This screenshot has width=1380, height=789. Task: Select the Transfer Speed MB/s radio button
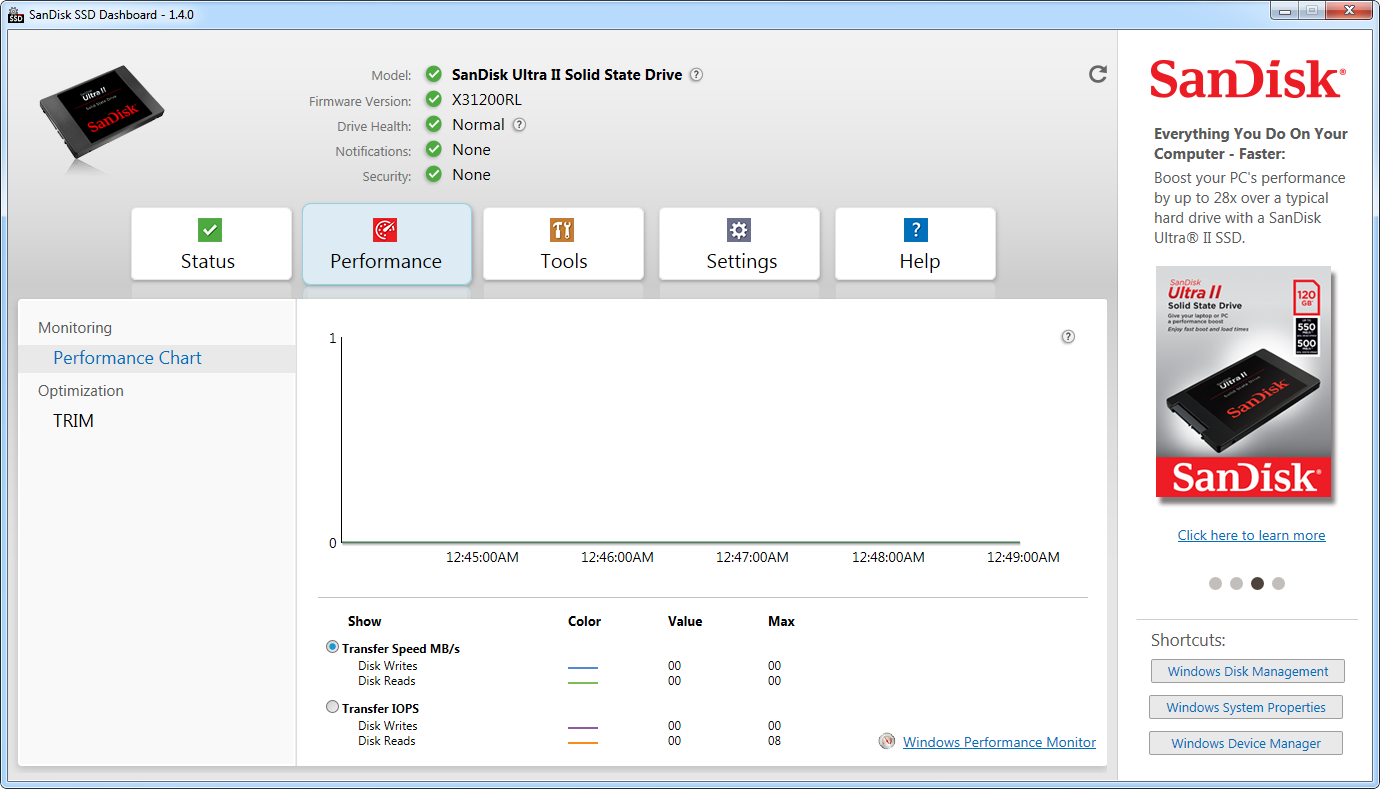pyautogui.click(x=333, y=647)
